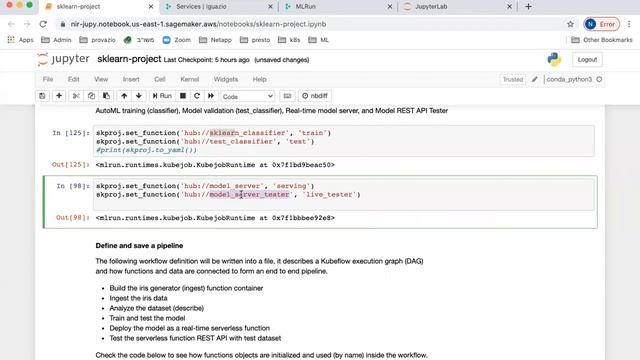Open the Insert menu

[131, 79]
